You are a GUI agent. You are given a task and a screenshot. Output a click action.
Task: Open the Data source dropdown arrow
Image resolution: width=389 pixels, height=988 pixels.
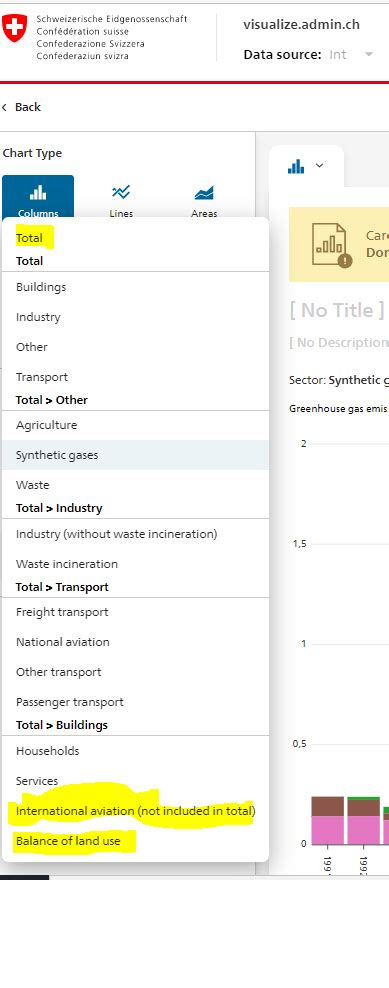point(369,55)
